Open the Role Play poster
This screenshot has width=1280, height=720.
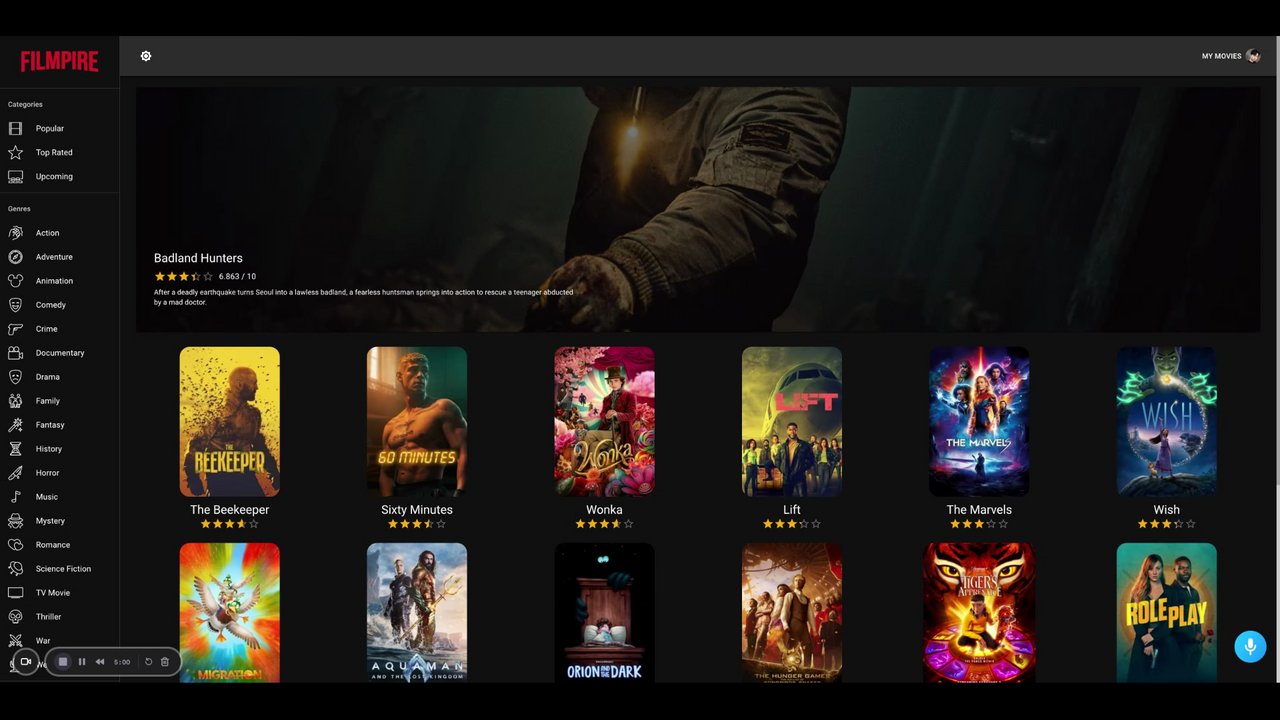1166,613
